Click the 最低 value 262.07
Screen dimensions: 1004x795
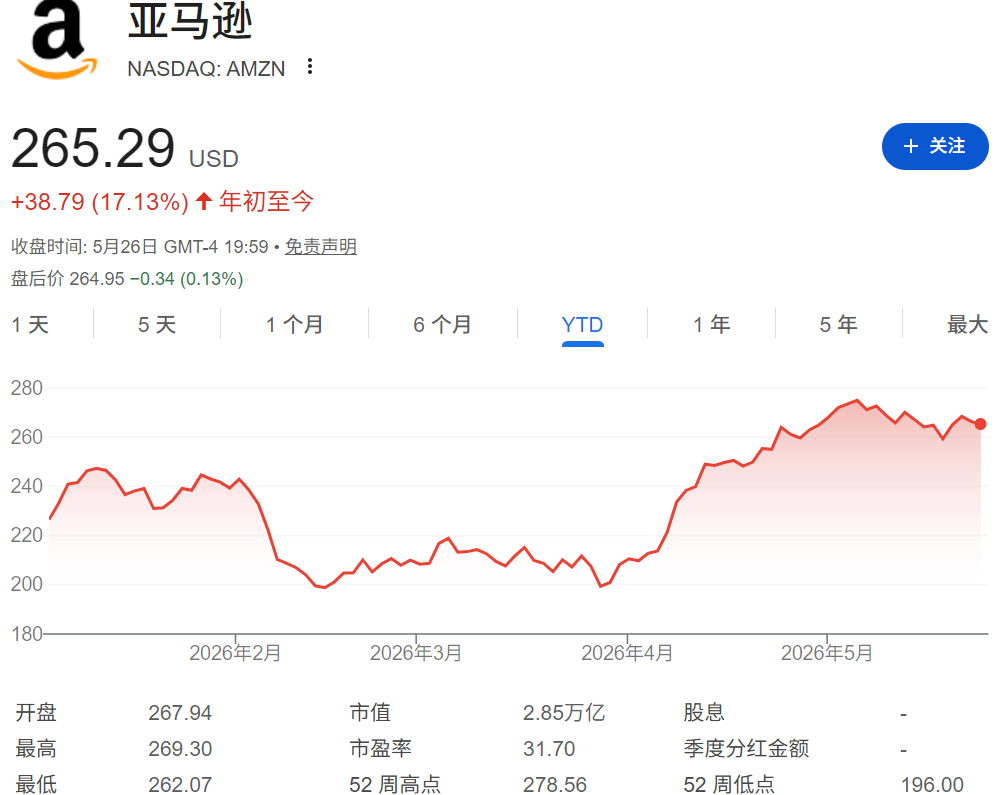pyautogui.click(x=180, y=784)
